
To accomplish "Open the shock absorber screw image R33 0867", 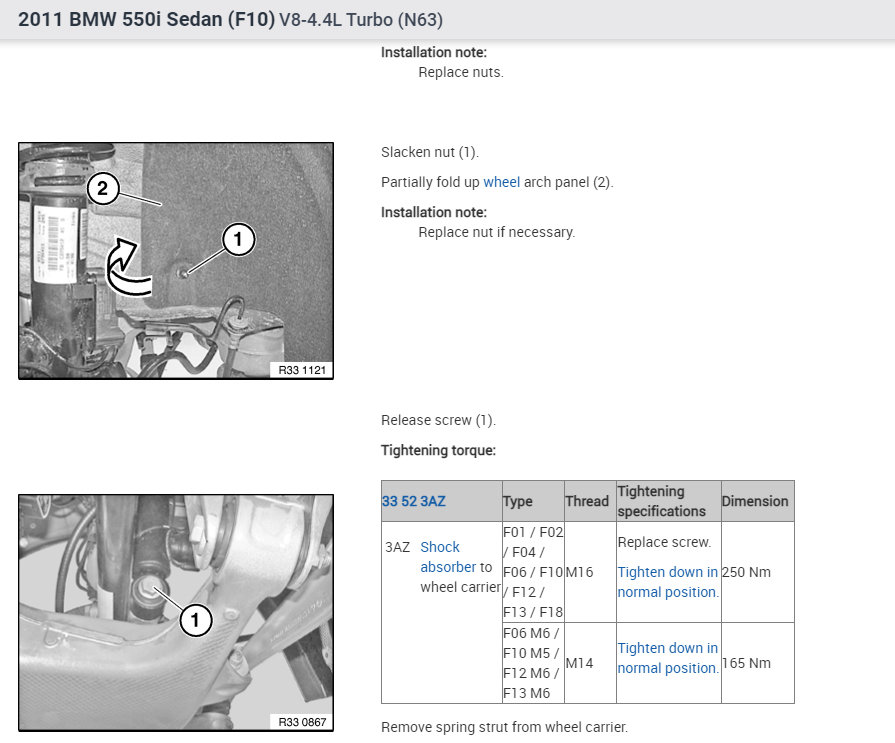I will click(x=176, y=613).
